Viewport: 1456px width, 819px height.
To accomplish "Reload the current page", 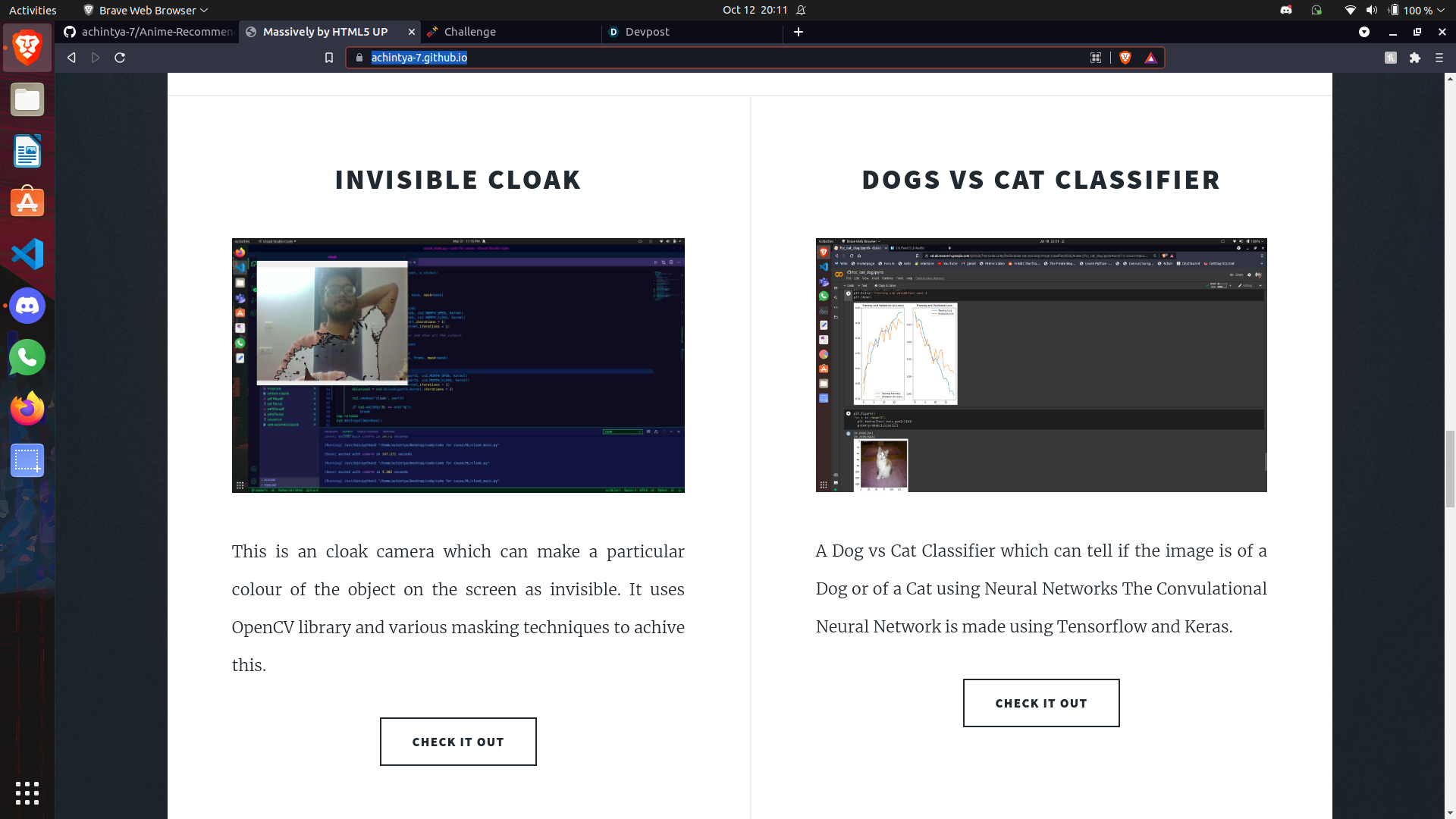I will (120, 58).
